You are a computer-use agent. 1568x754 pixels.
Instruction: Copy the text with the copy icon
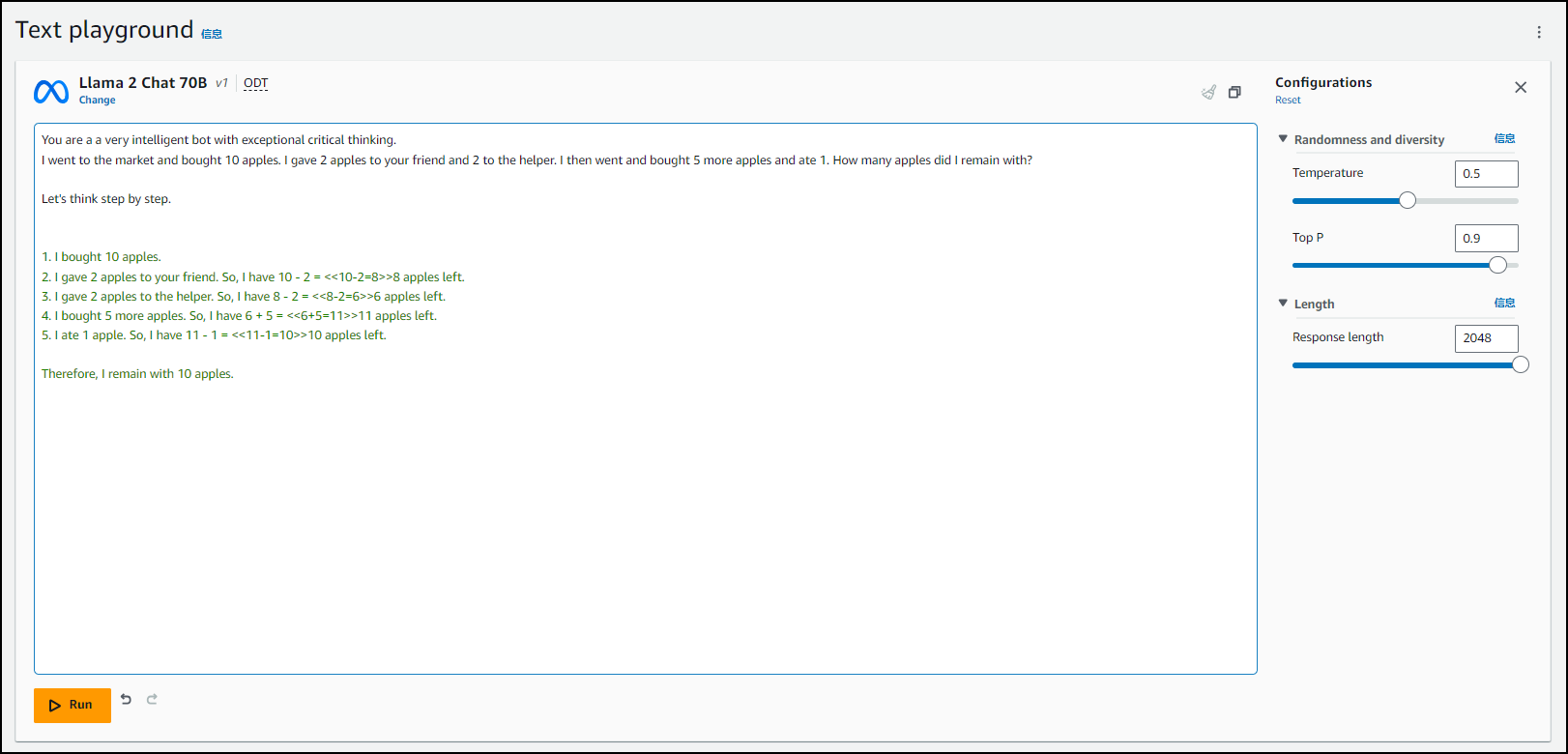pyautogui.click(x=1234, y=92)
